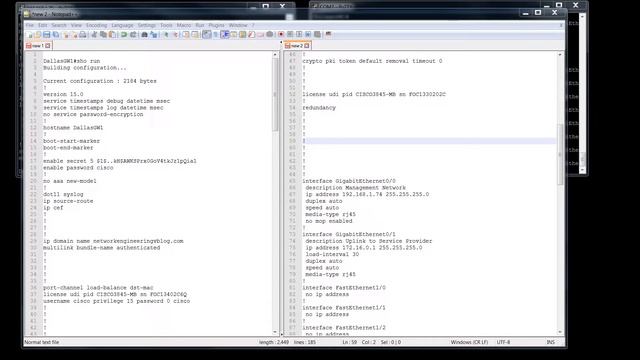Click the macro Playback toolbar icon
The width and height of the screenshot is (640, 360).
299,35
